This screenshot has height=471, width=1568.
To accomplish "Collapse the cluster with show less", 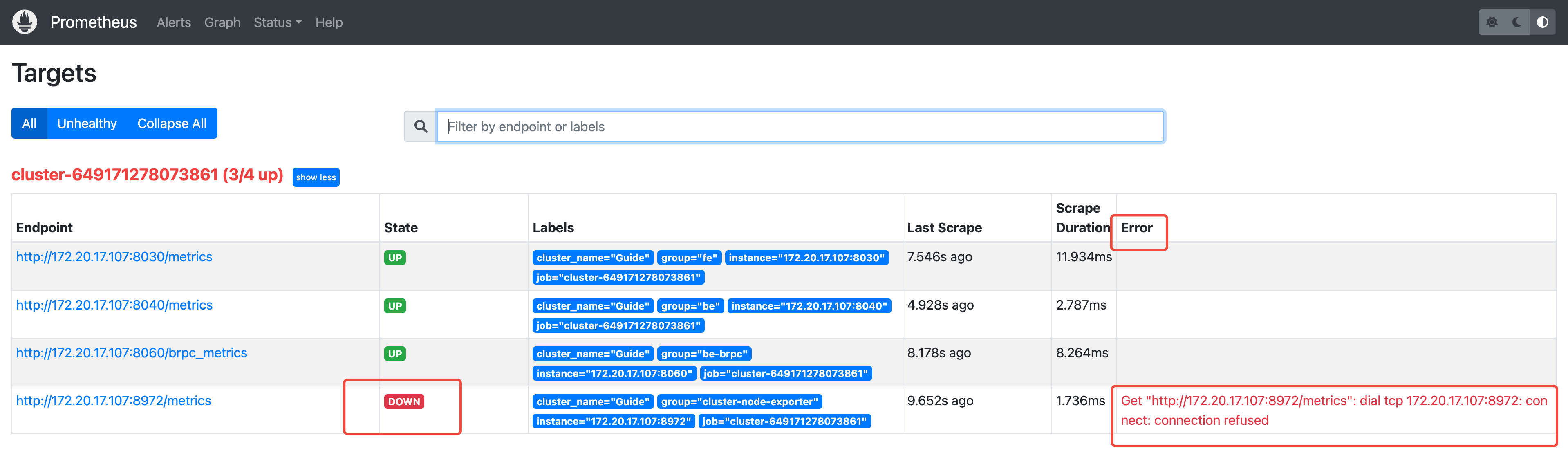I will 316,177.
